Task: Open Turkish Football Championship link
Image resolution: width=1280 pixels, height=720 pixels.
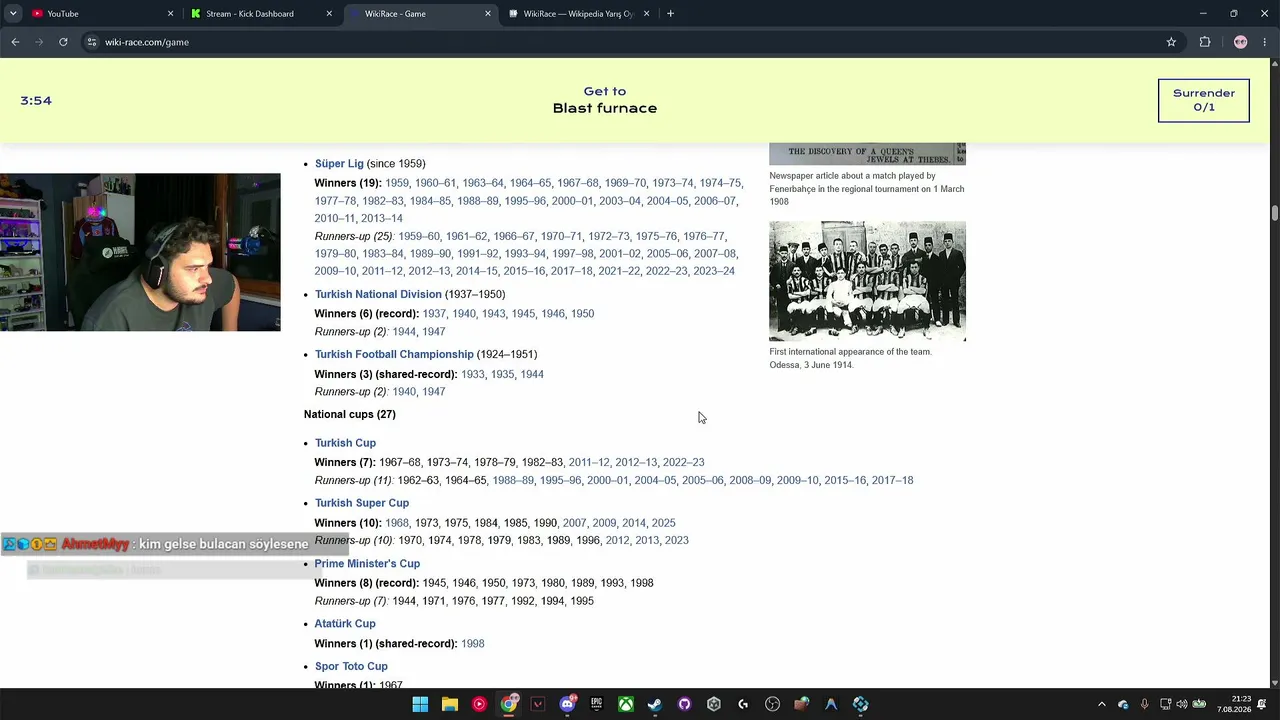Action: coord(394,354)
